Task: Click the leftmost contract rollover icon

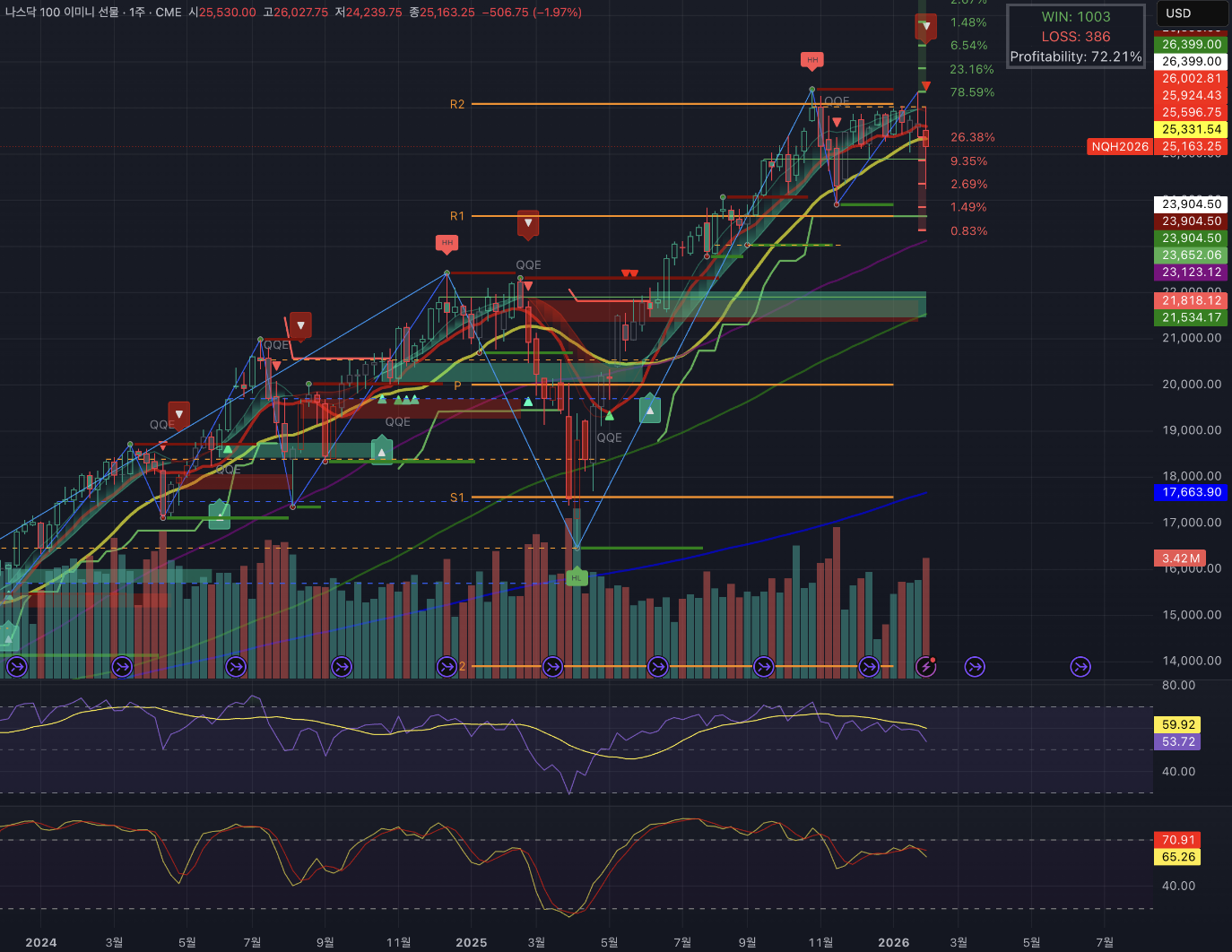Action: pyautogui.click(x=16, y=667)
